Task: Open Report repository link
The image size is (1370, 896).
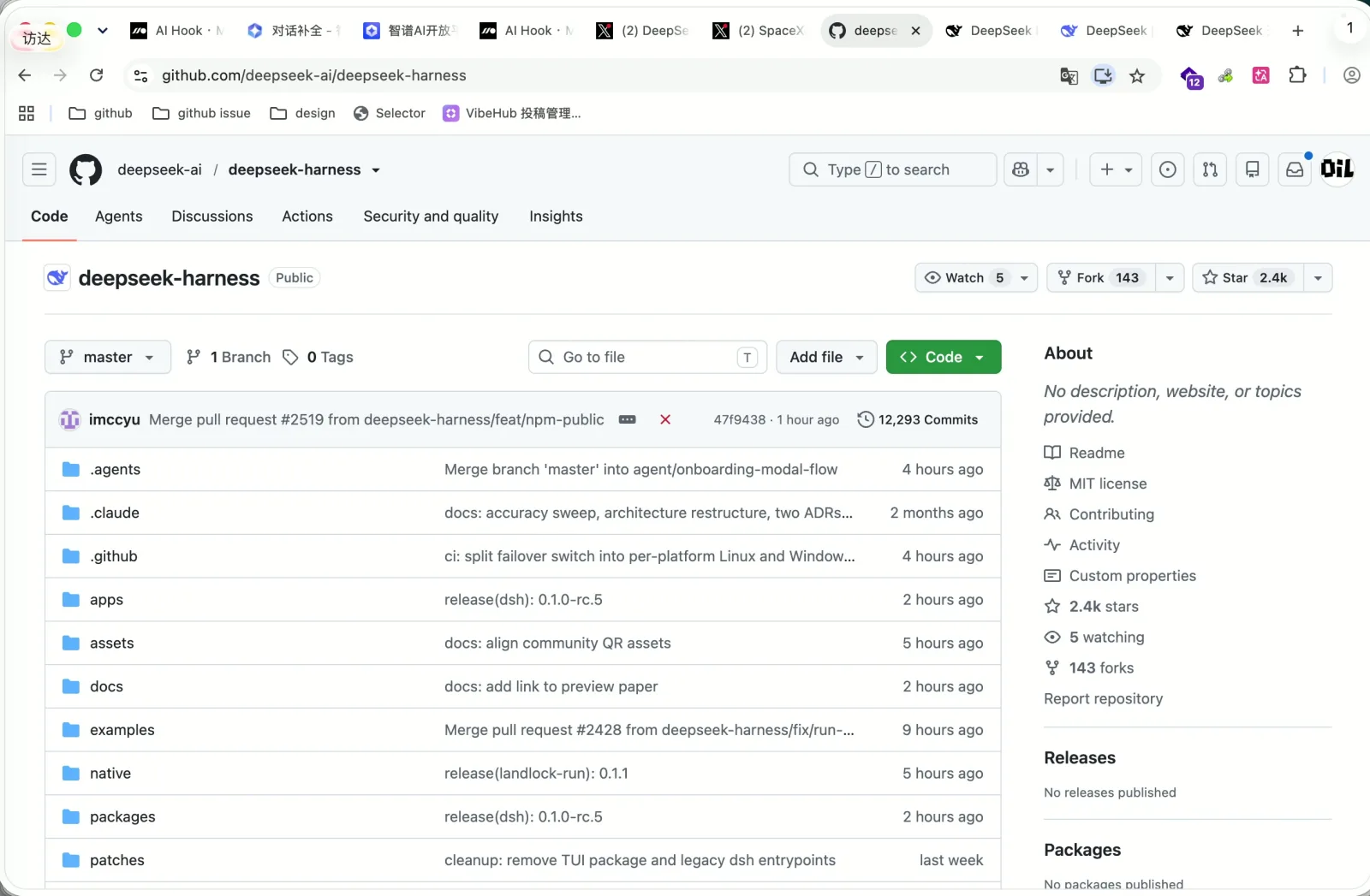Action: (1104, 698)
